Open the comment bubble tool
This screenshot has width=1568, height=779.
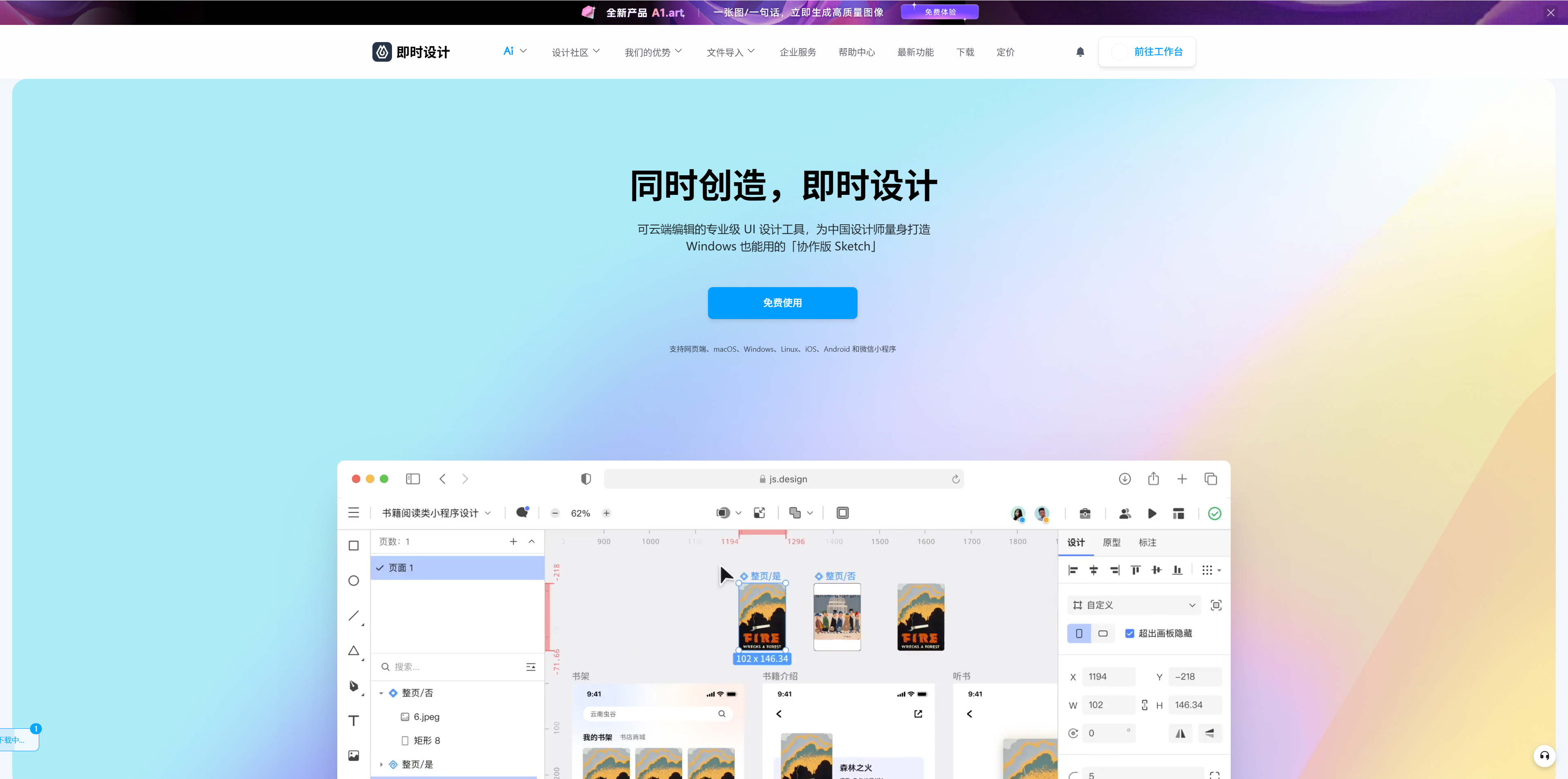pyautogui.click(x=522, y=513)
